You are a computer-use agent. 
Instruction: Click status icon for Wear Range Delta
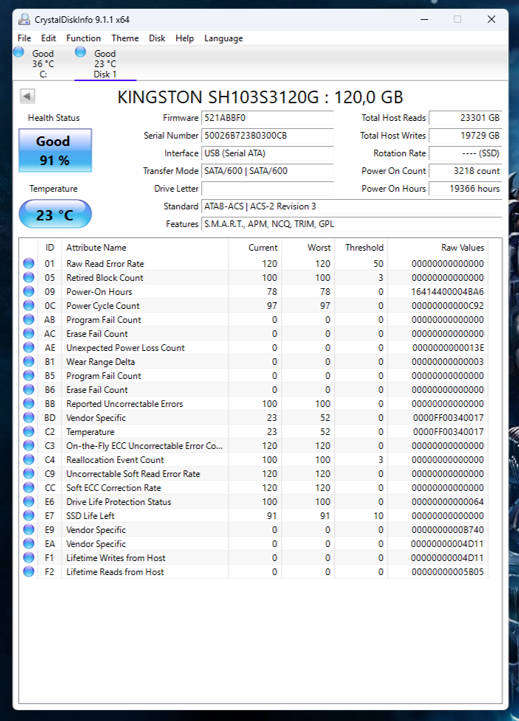coord(29,361)
